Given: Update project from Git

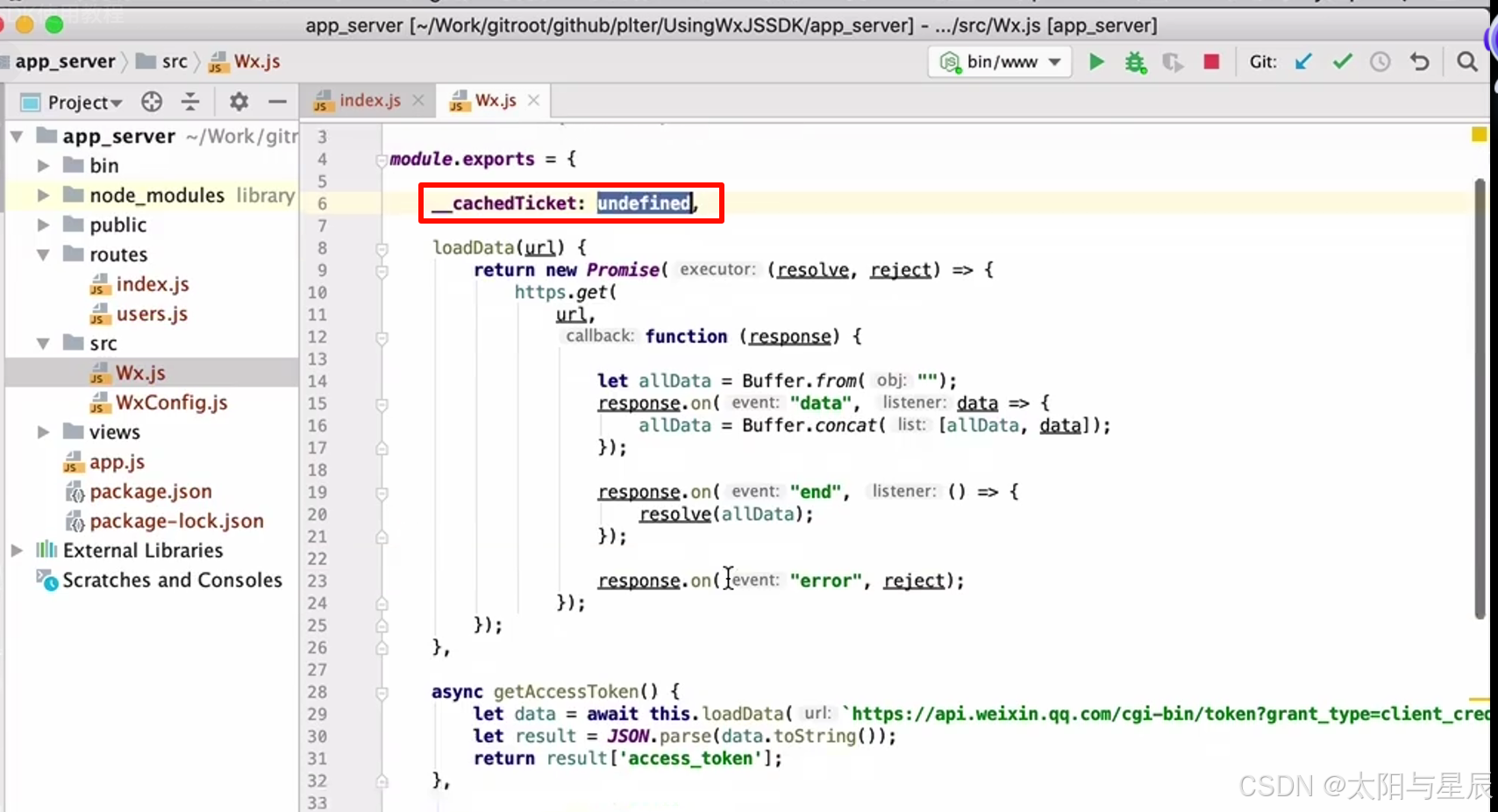Looking at the screenshot, I should pos(1303,61).
